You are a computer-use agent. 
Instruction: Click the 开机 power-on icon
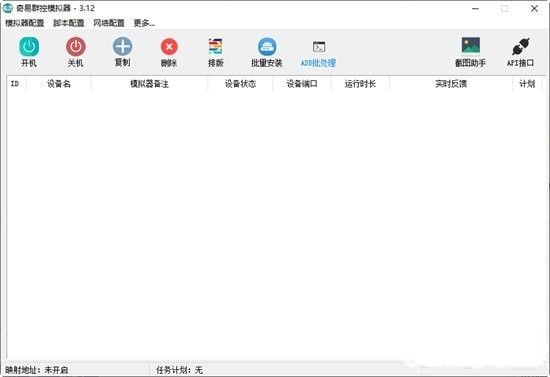[29, 46]
